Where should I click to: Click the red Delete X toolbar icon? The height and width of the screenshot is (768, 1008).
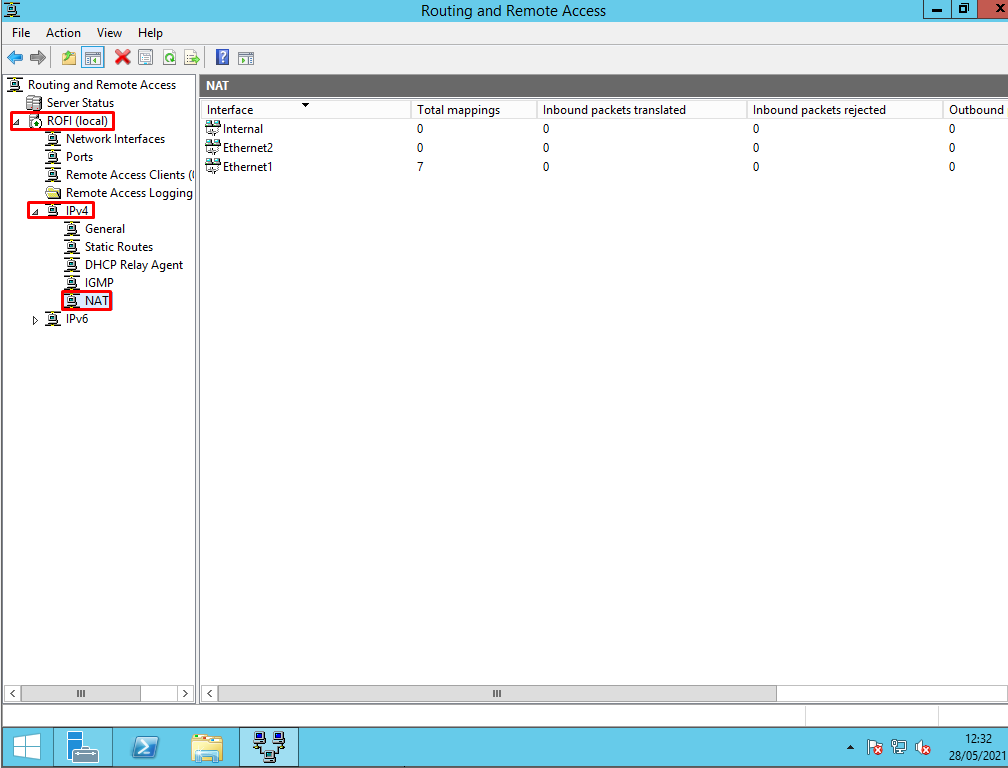[x=122, y=57]
